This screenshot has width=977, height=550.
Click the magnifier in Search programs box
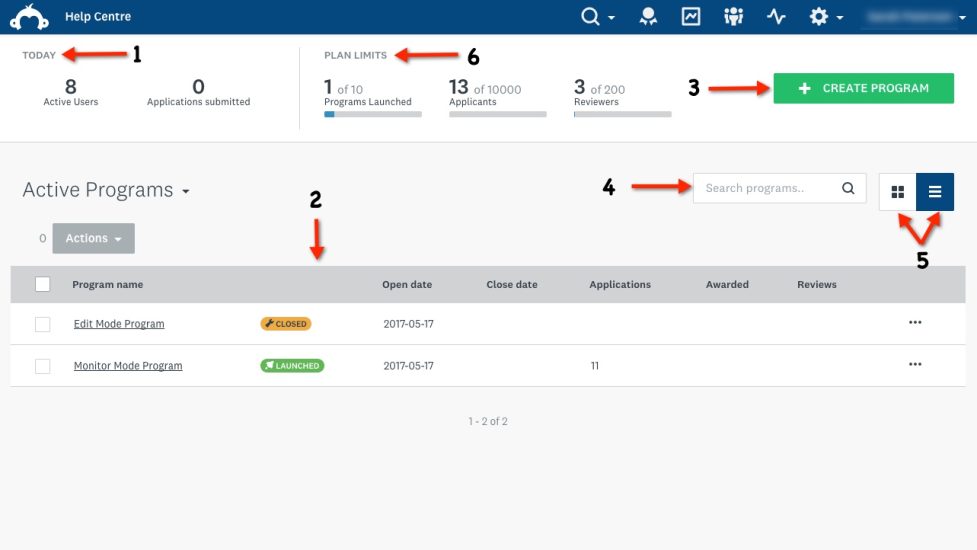(848, 188)
